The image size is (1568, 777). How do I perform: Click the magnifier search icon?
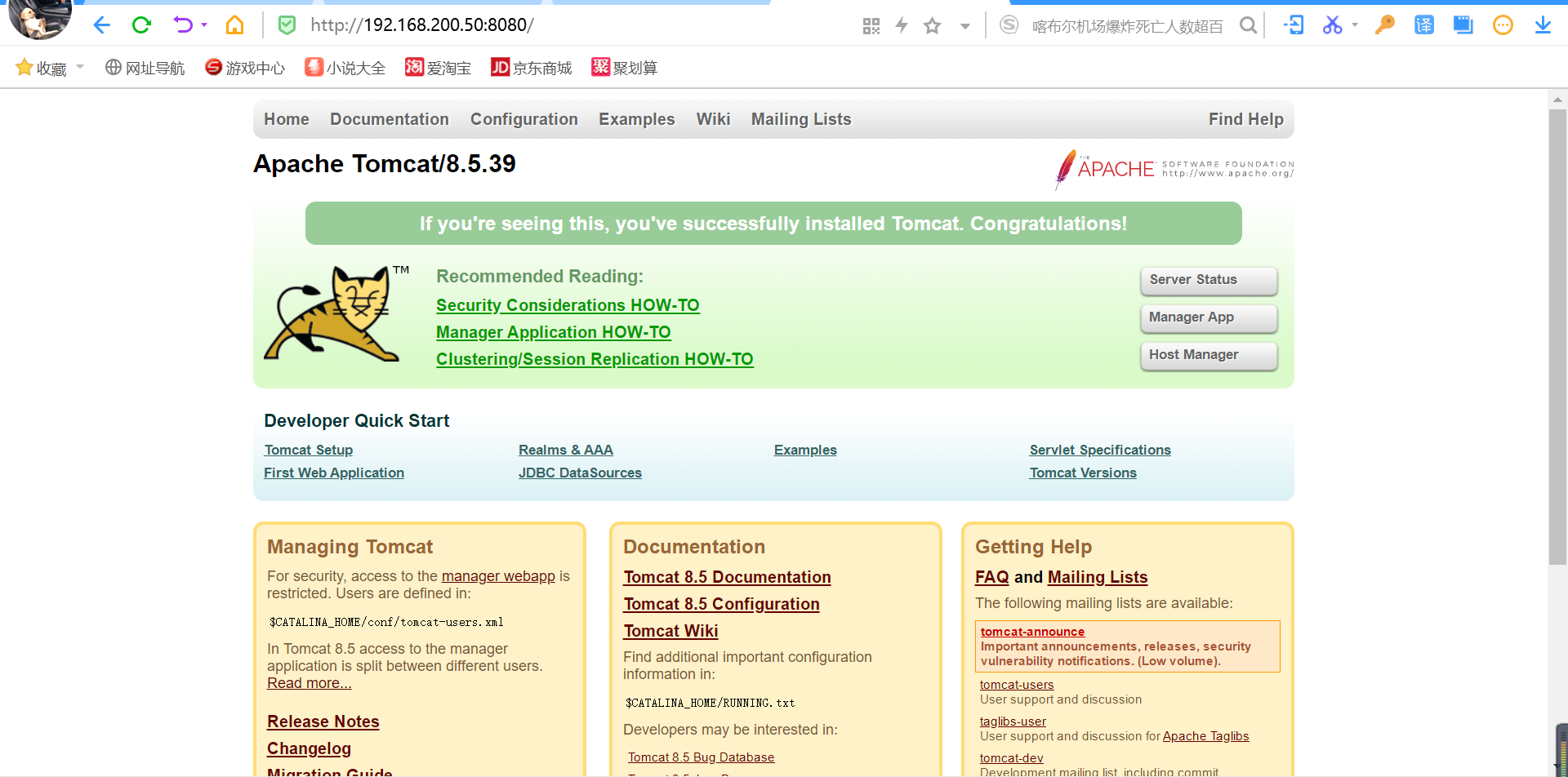[x=1248, y=25]
